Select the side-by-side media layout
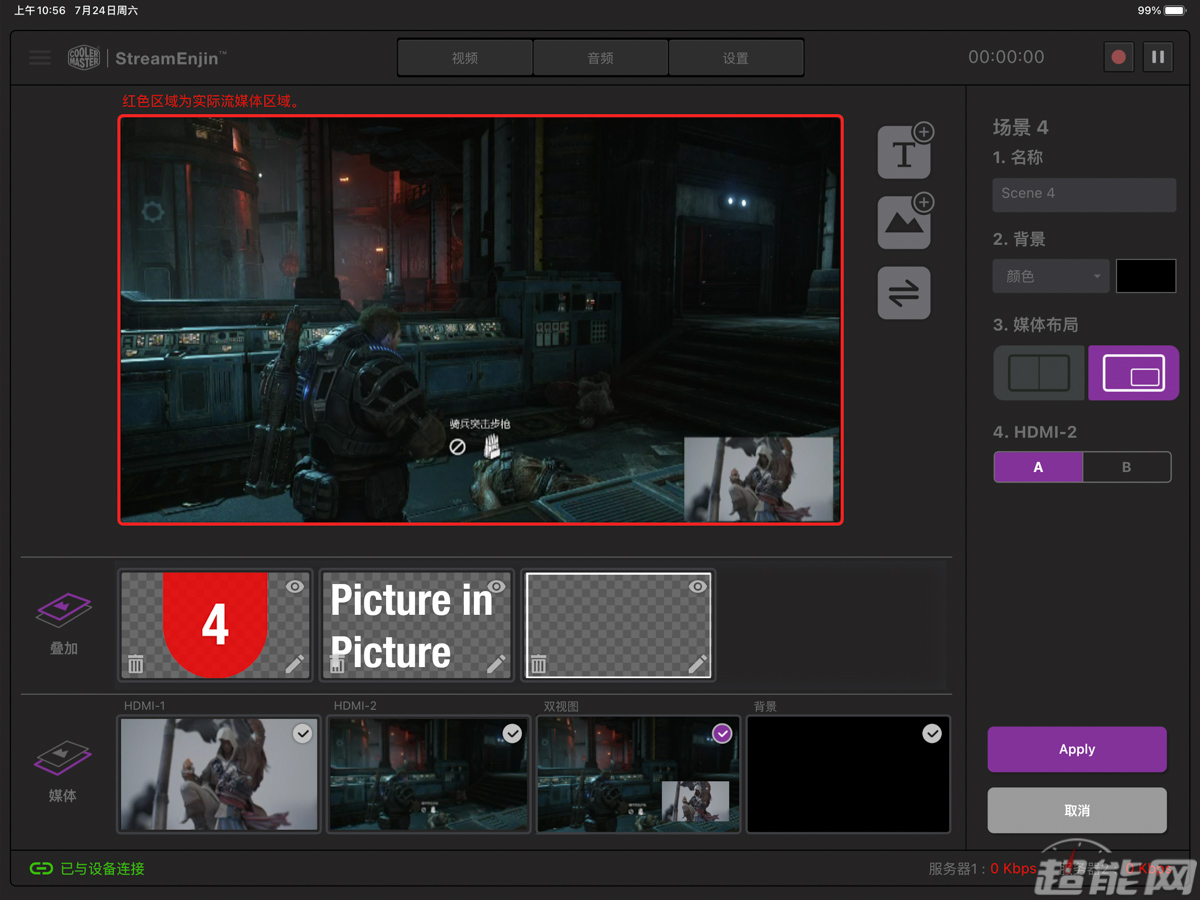 pyautogui.click(x=1039, y=373)
